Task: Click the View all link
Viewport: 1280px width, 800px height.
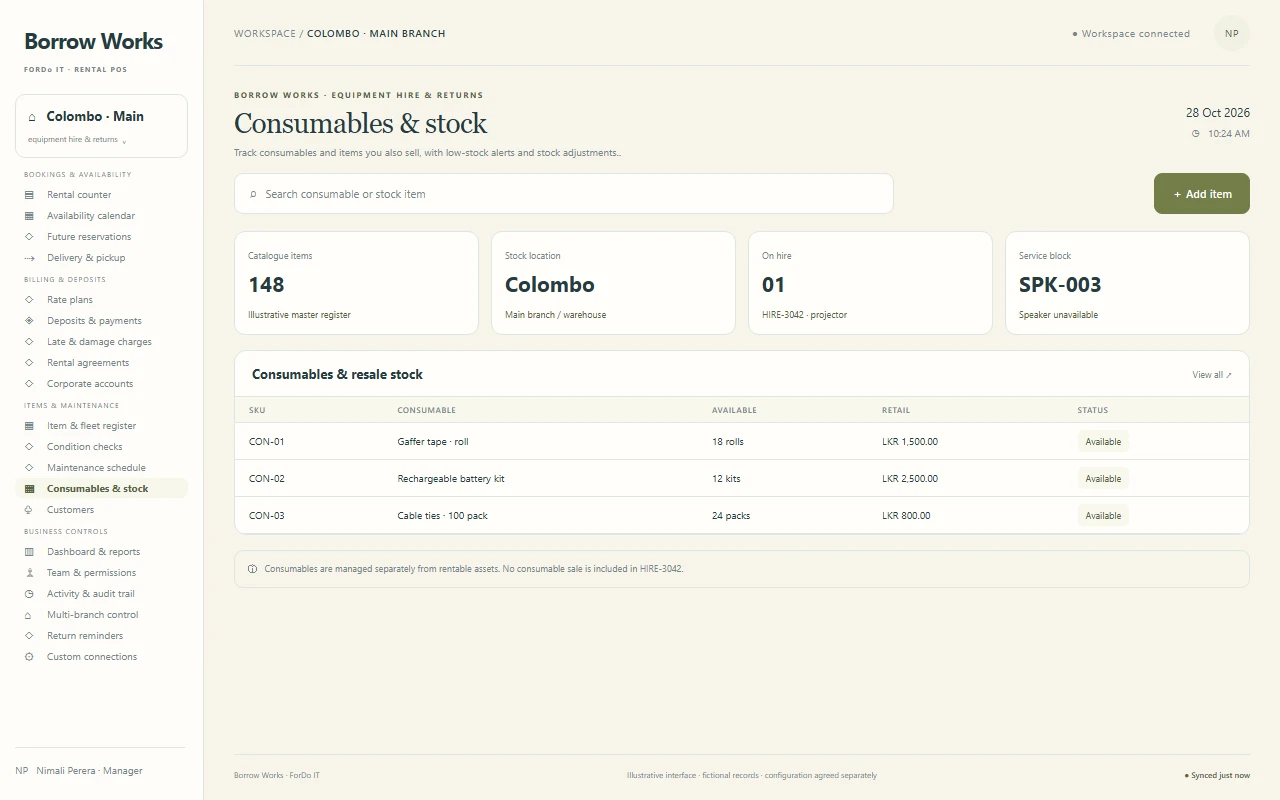Action: 1212,375
